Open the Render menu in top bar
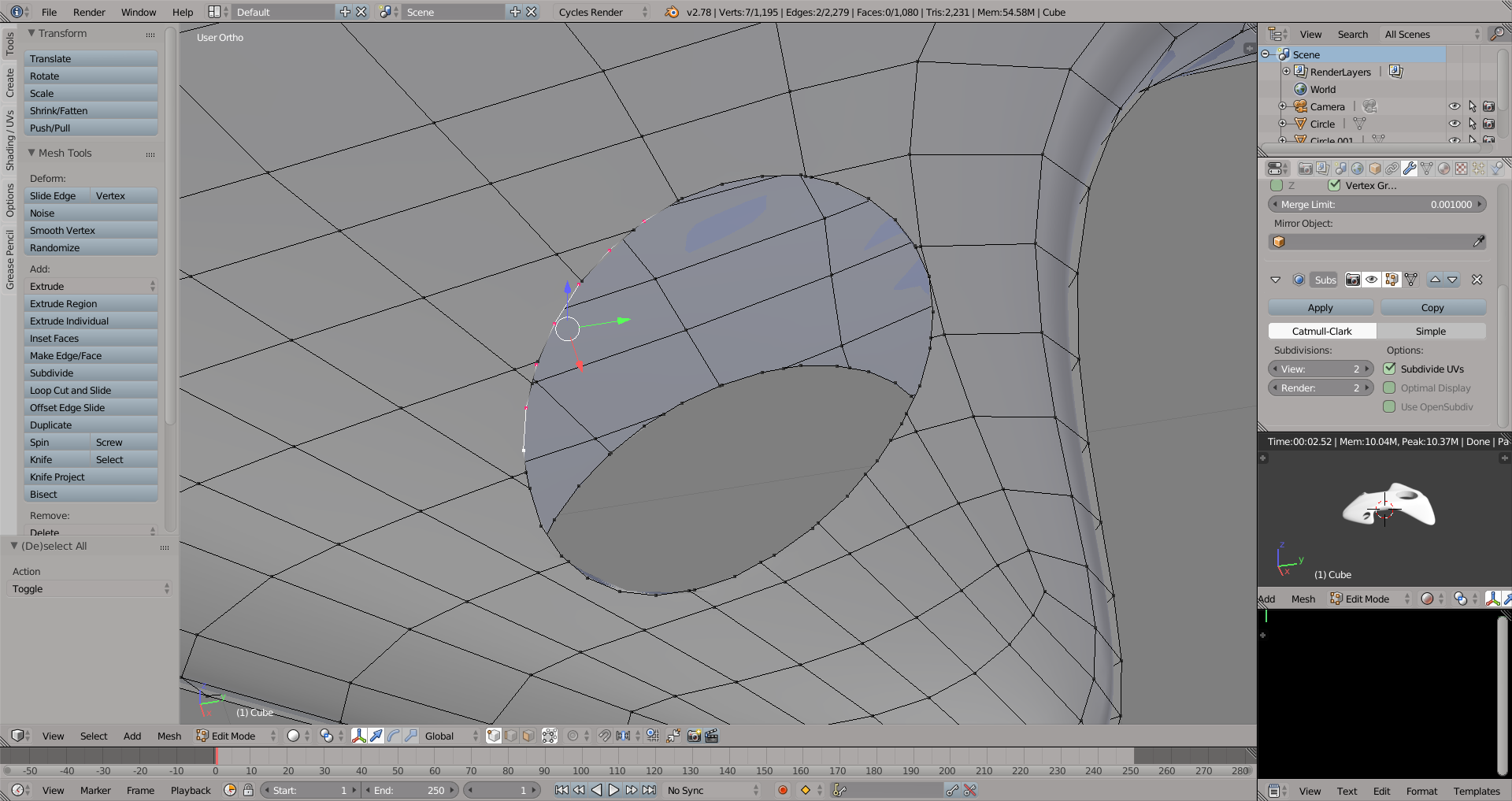1512x801 pixels. [x=89, y=12]
